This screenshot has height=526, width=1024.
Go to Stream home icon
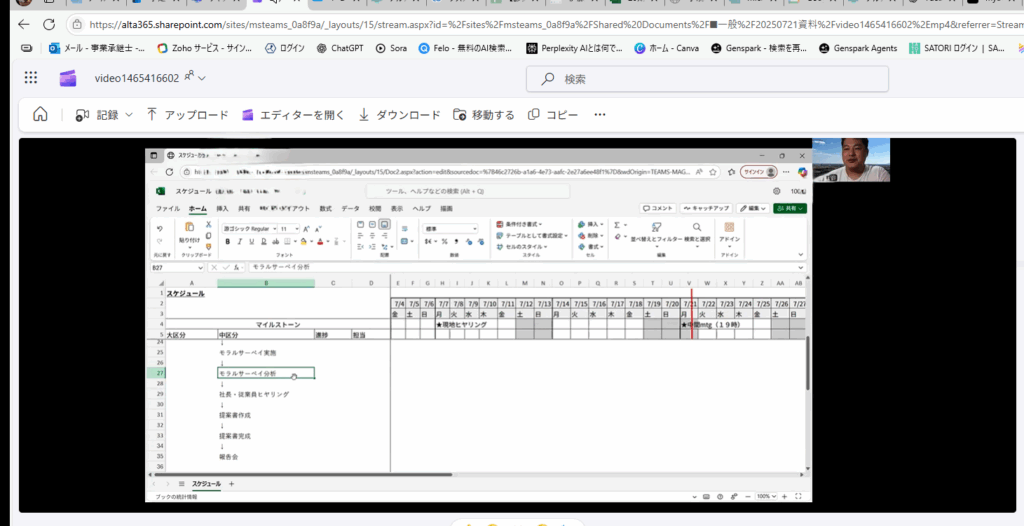(x=40, y=114)
